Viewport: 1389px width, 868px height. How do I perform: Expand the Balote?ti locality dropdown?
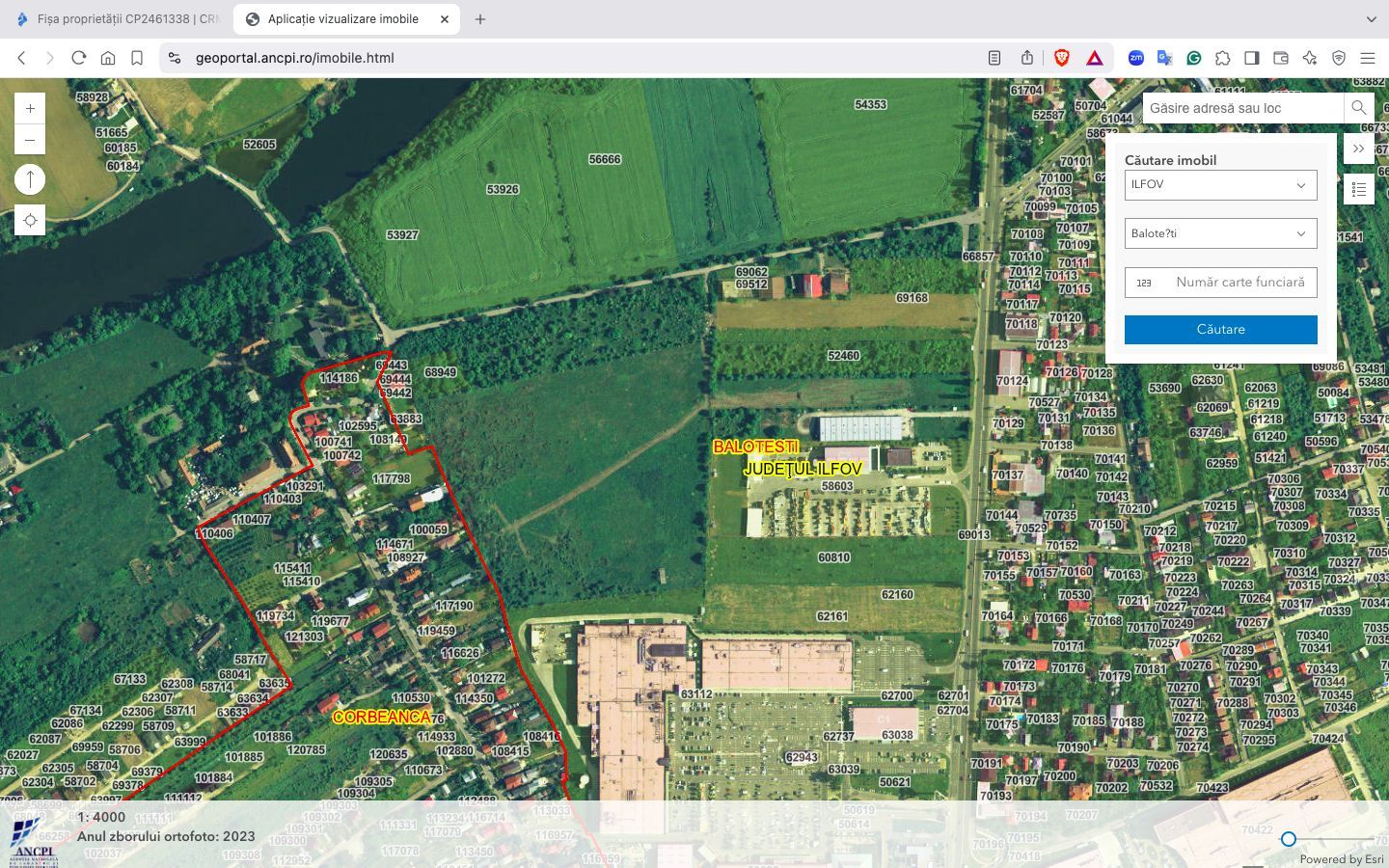(1220, 232)
